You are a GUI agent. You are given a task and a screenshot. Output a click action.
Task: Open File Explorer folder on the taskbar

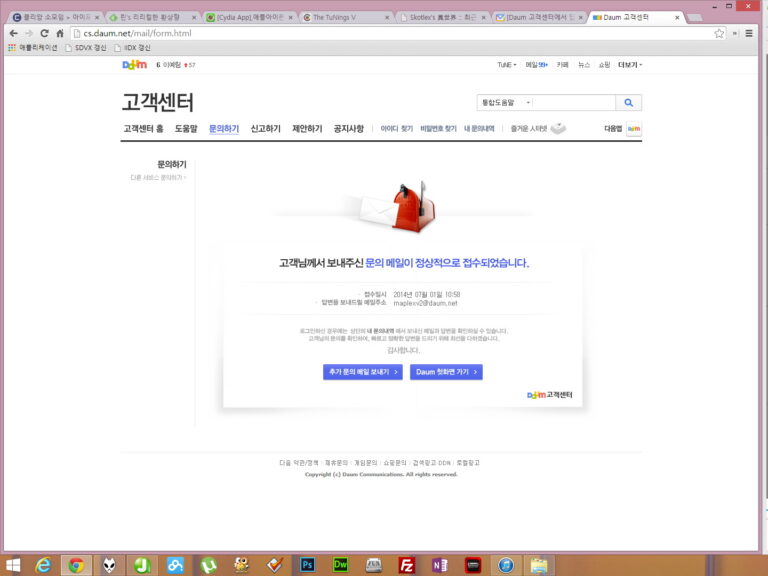coord(538,566)
